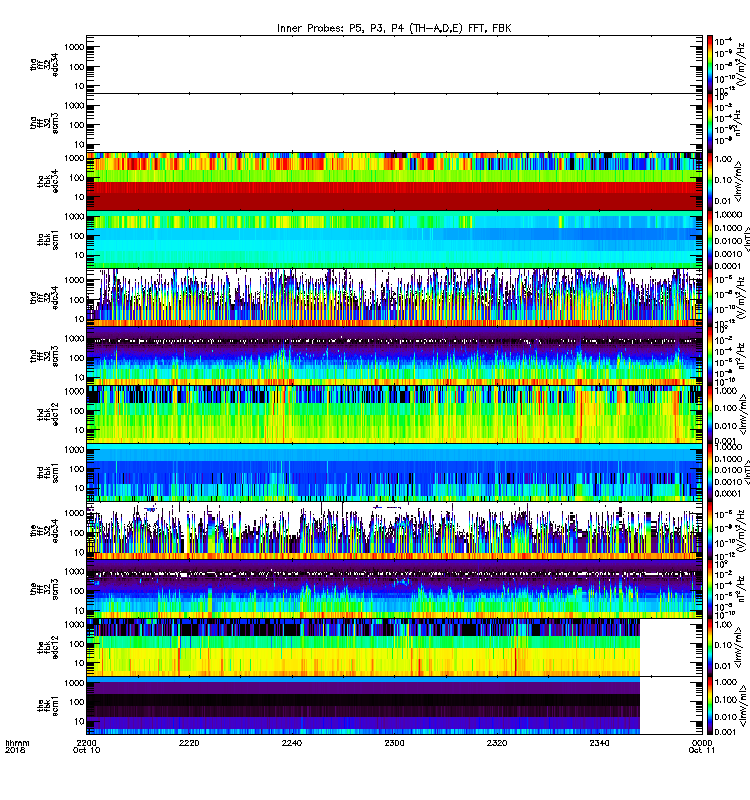The image size is (750, 800).
Task: Click the tha fff 32 scm3 panel label
Action: 44,123
